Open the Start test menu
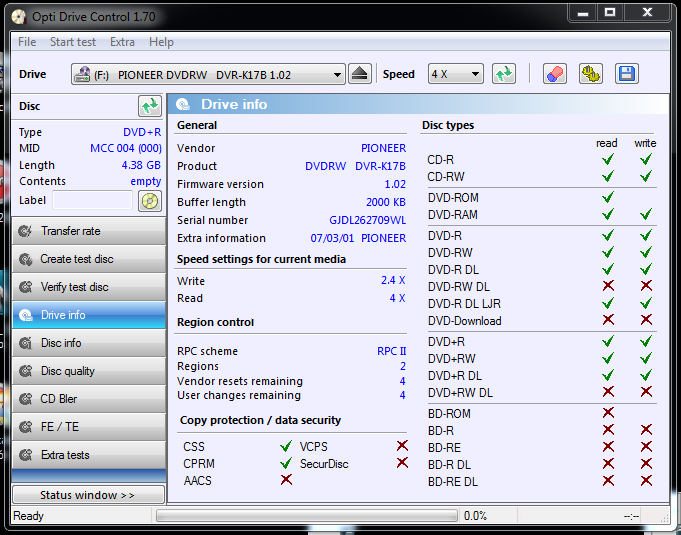 click(x=73, y=42)
